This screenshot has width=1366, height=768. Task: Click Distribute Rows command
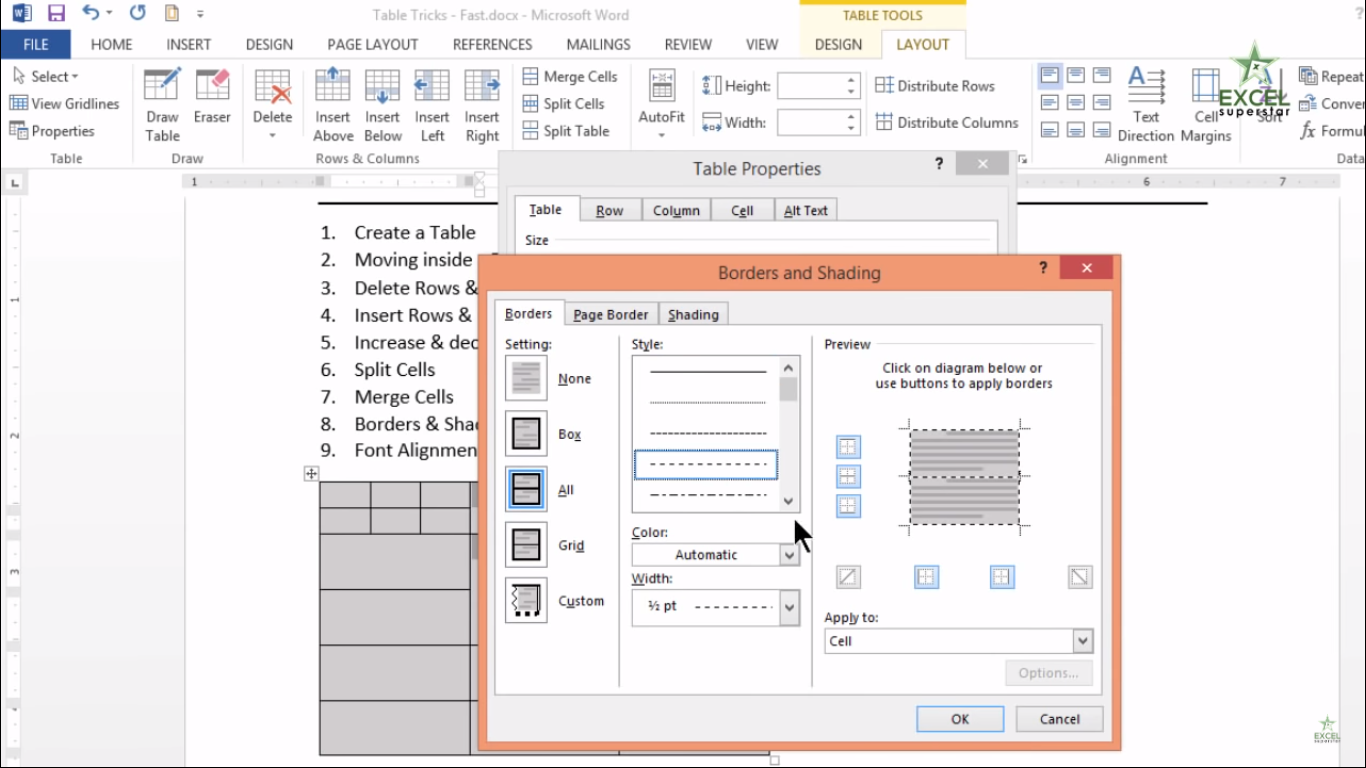tap(935, 86)
